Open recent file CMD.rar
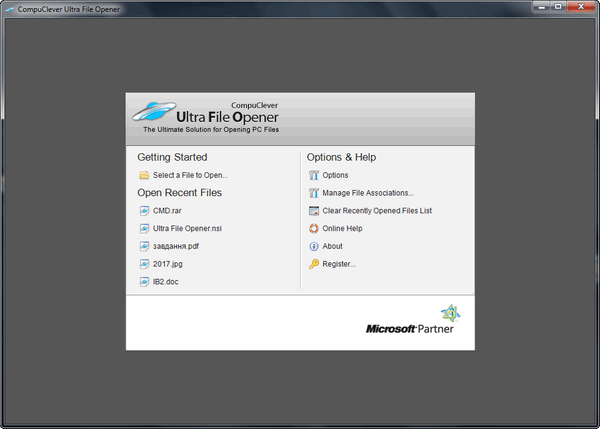This screenshot has width=600, height=429. pyautogui.click(x=167, y=211)
